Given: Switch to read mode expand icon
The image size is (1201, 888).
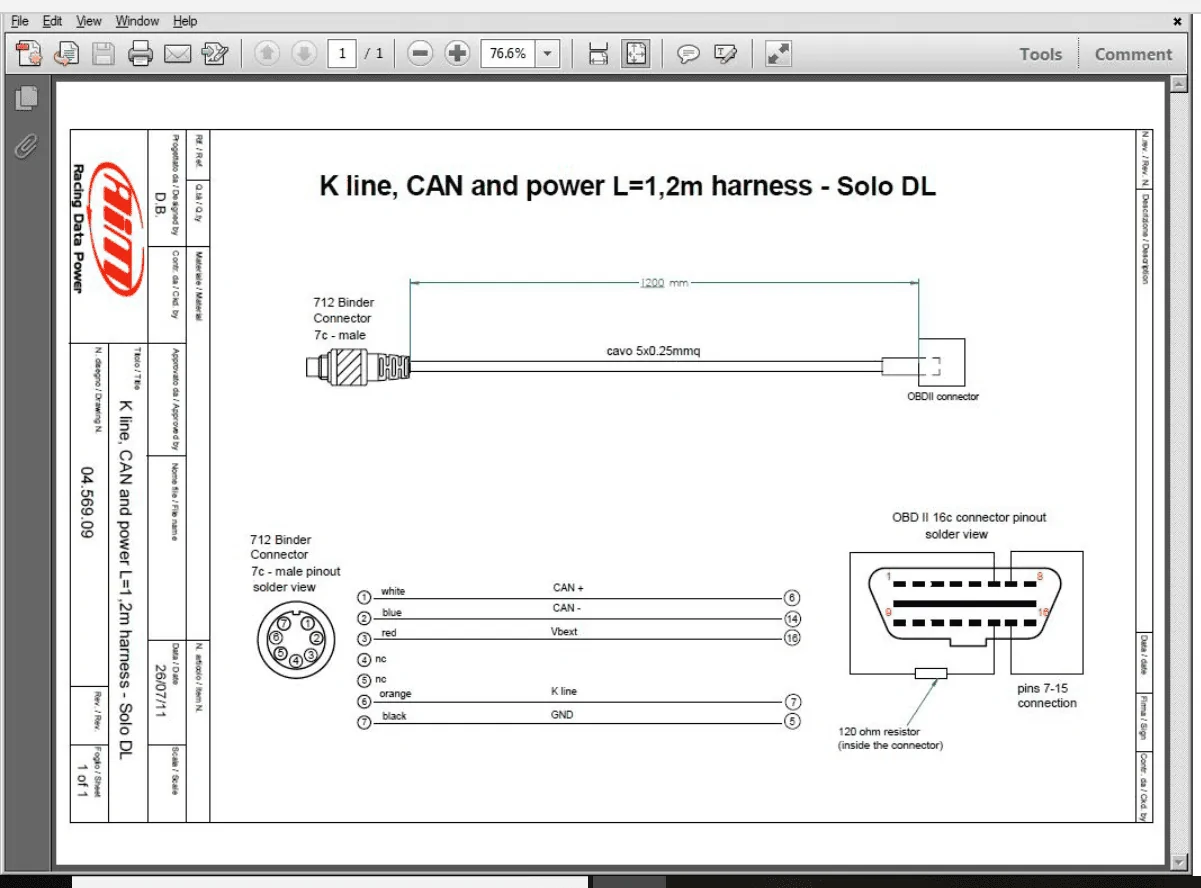Looking at the screenshot, I should pos(778,53).
